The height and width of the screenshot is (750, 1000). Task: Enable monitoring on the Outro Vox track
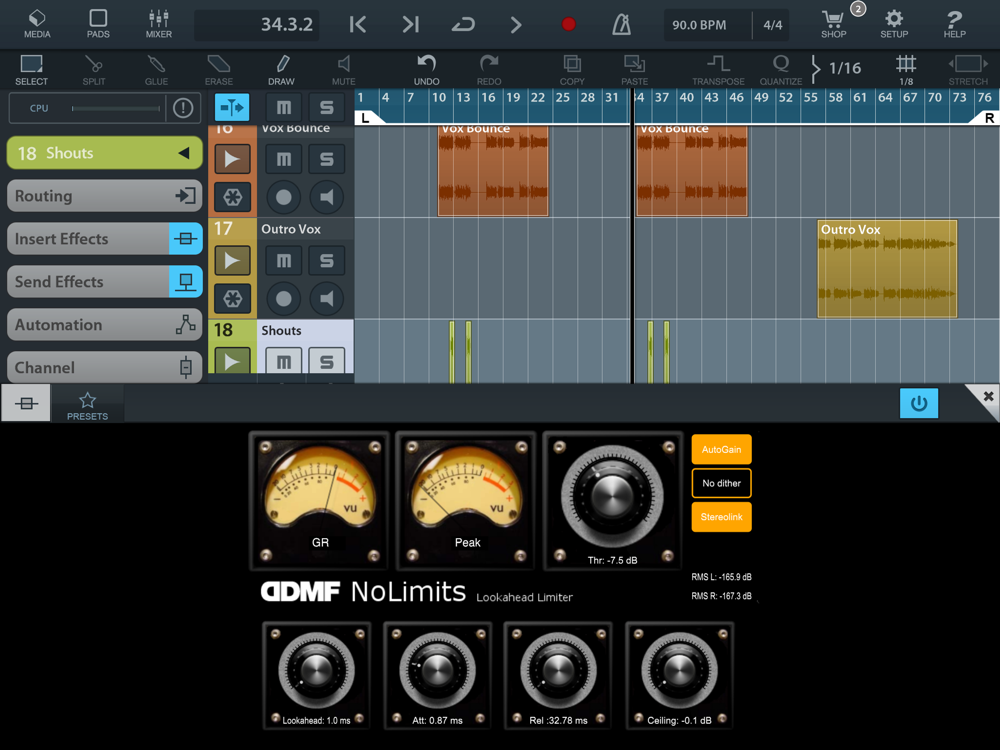(327, 298)
